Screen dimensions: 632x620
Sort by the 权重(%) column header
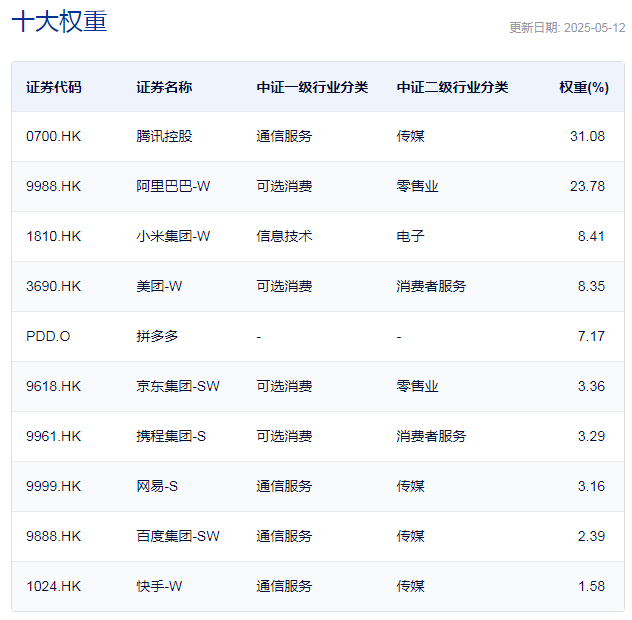[x=583, y=87]
